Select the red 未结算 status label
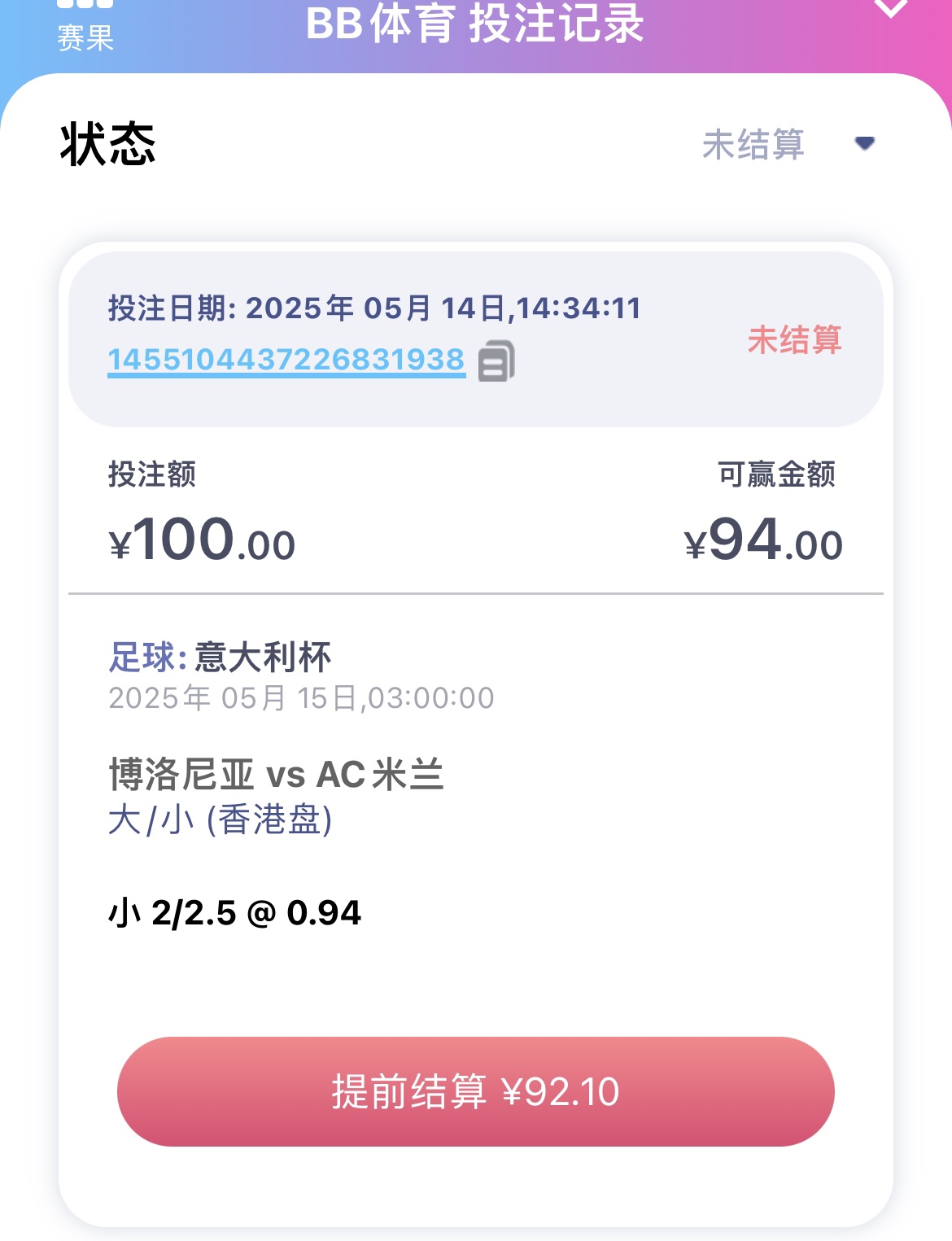 (795, 339)
